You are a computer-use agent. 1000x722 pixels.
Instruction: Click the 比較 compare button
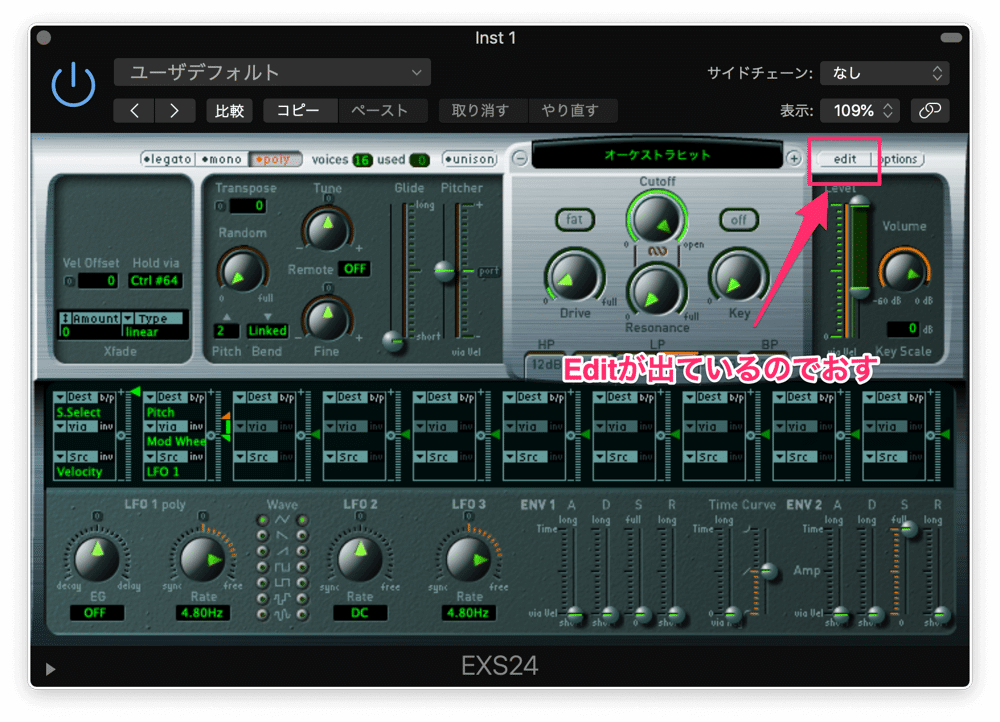point(229,111)
